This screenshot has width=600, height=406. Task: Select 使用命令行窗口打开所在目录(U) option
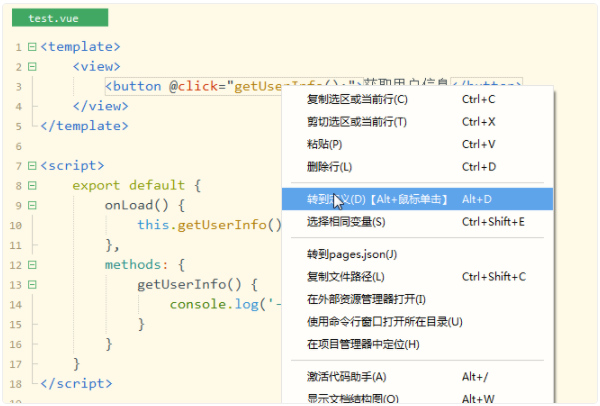click(x=385, y=321)
